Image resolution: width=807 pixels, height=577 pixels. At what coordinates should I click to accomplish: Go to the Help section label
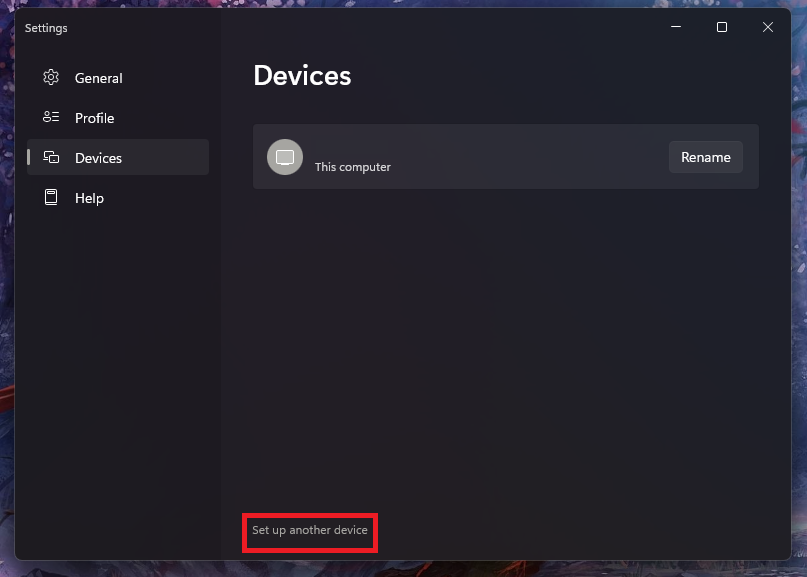89,198
